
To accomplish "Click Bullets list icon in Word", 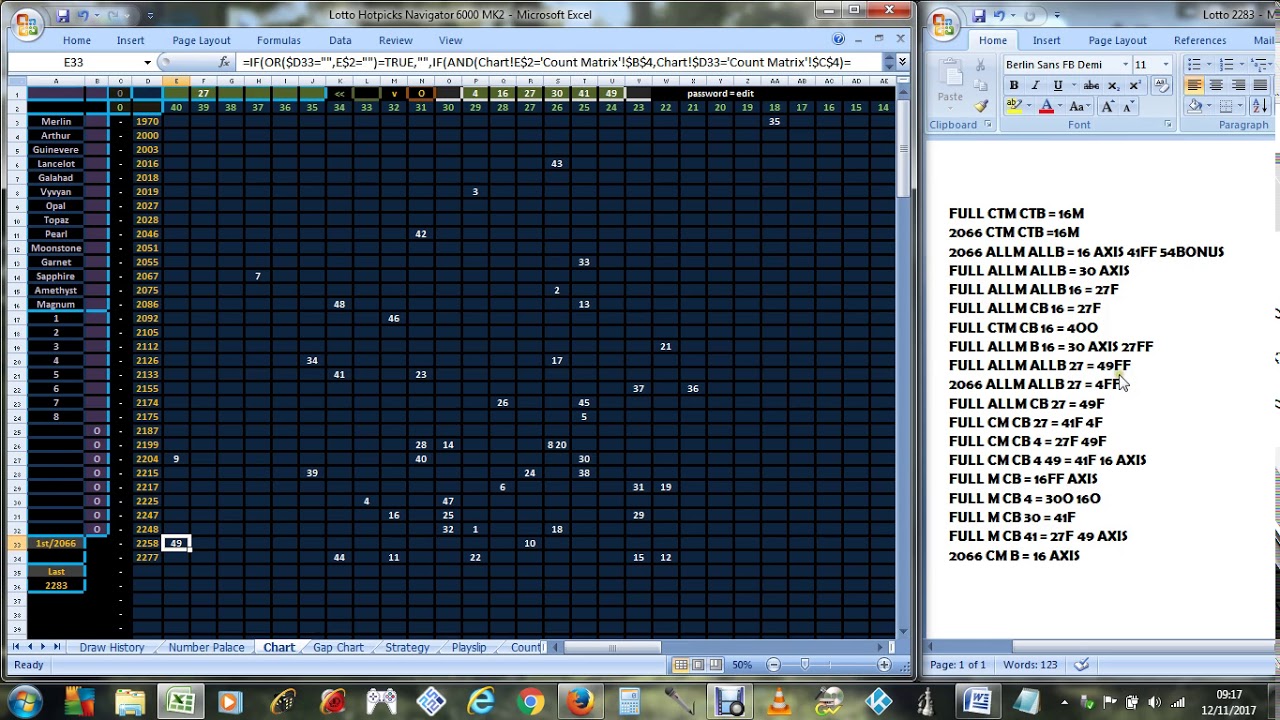I will coord(1196,64).
